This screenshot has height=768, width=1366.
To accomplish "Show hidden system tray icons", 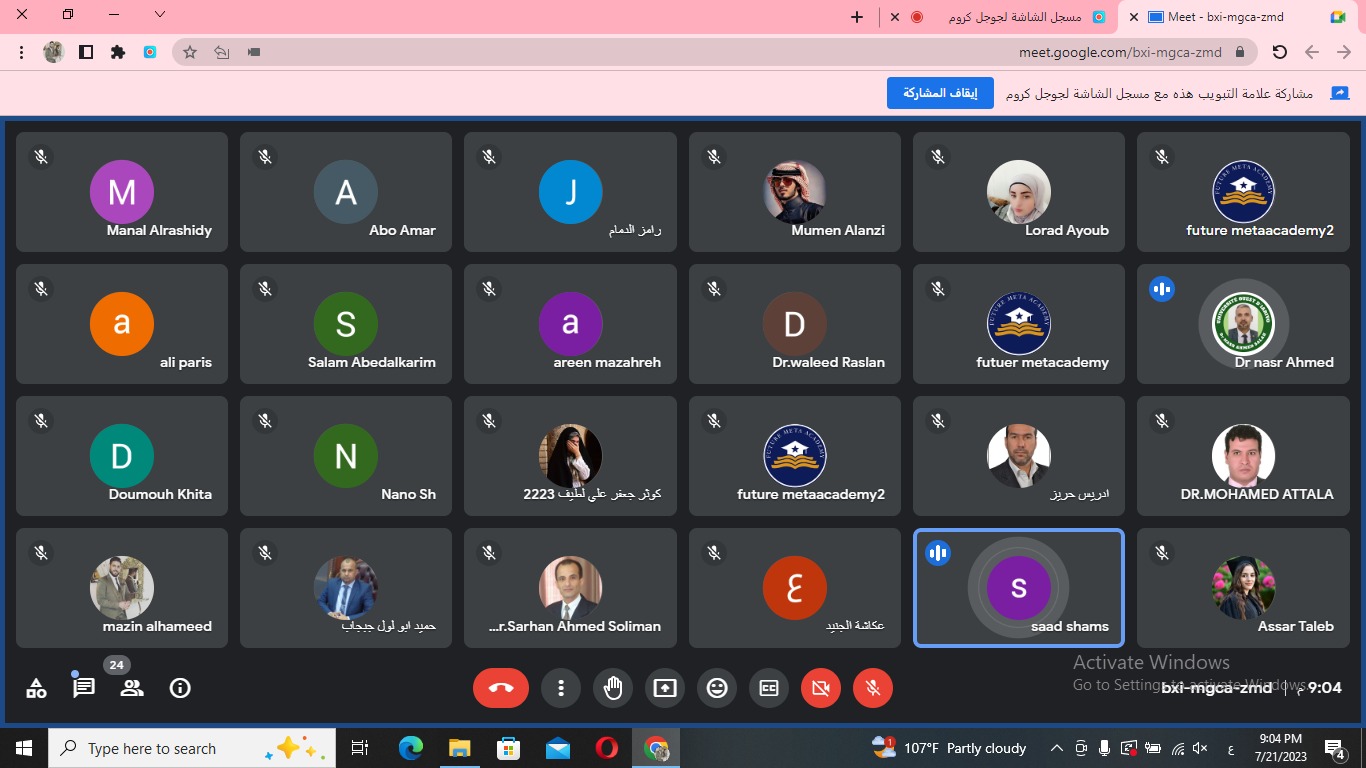I will point(1056,748).
